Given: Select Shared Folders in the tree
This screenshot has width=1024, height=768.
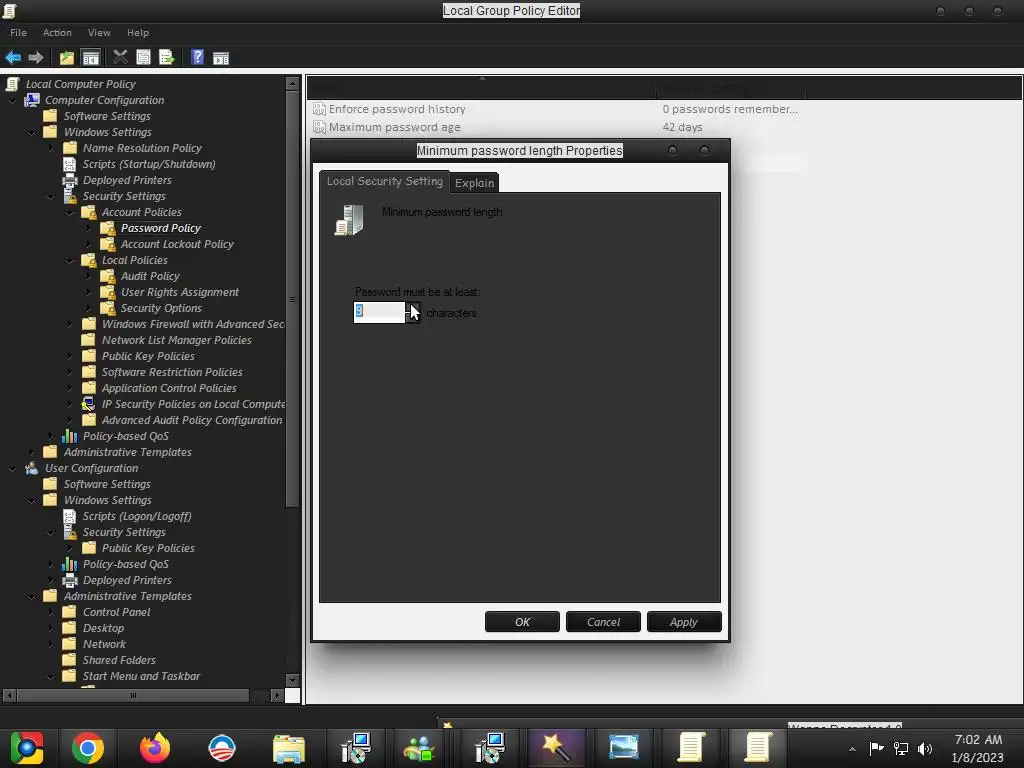Looking at the screenshot, I should 119,660.
